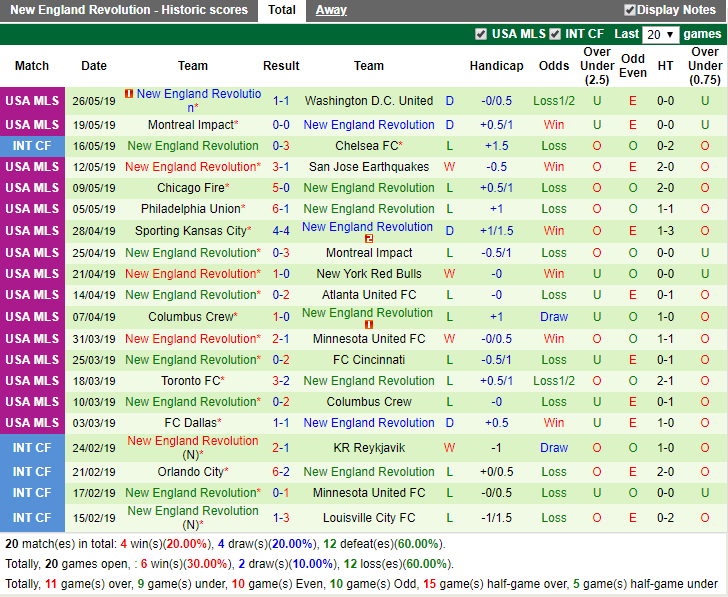Image resolution: width=728 pixels, height=597 pixels.
Task: Click the 20 match(es) in total summary line
Action: (225, 544)
